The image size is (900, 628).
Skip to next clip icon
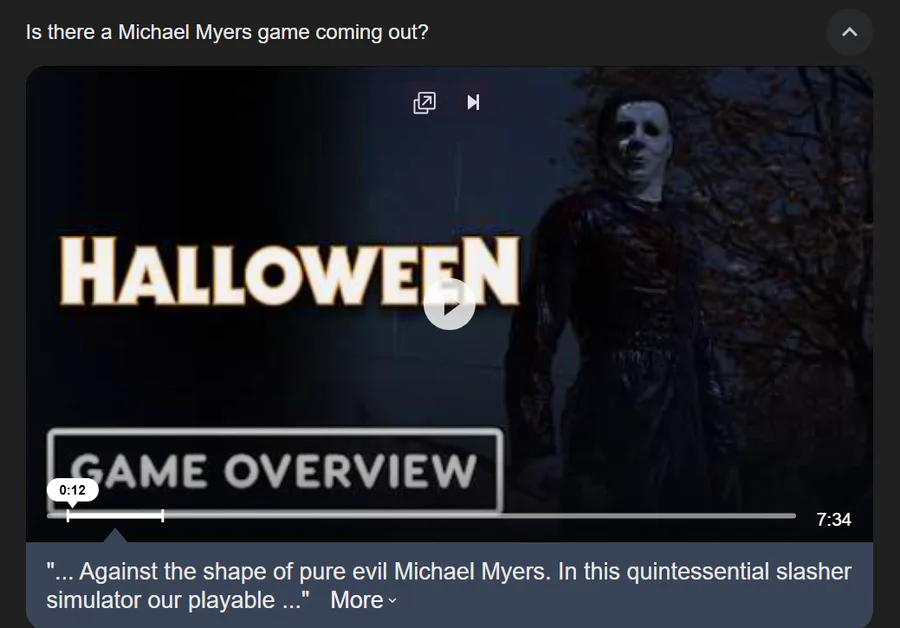473,103
